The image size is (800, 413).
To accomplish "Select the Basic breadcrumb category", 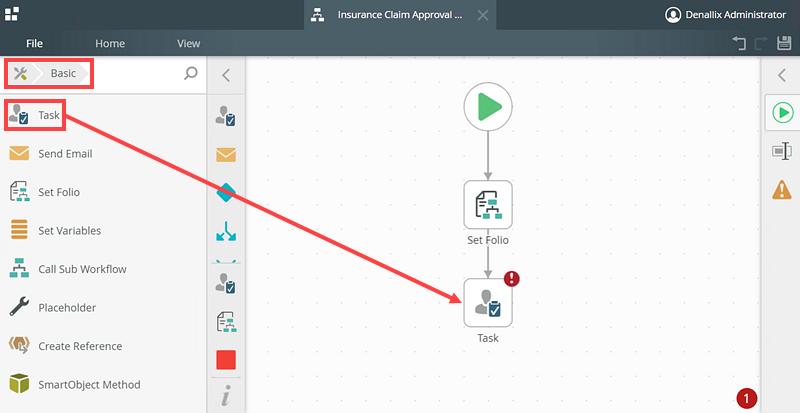I will click(63, 74).
